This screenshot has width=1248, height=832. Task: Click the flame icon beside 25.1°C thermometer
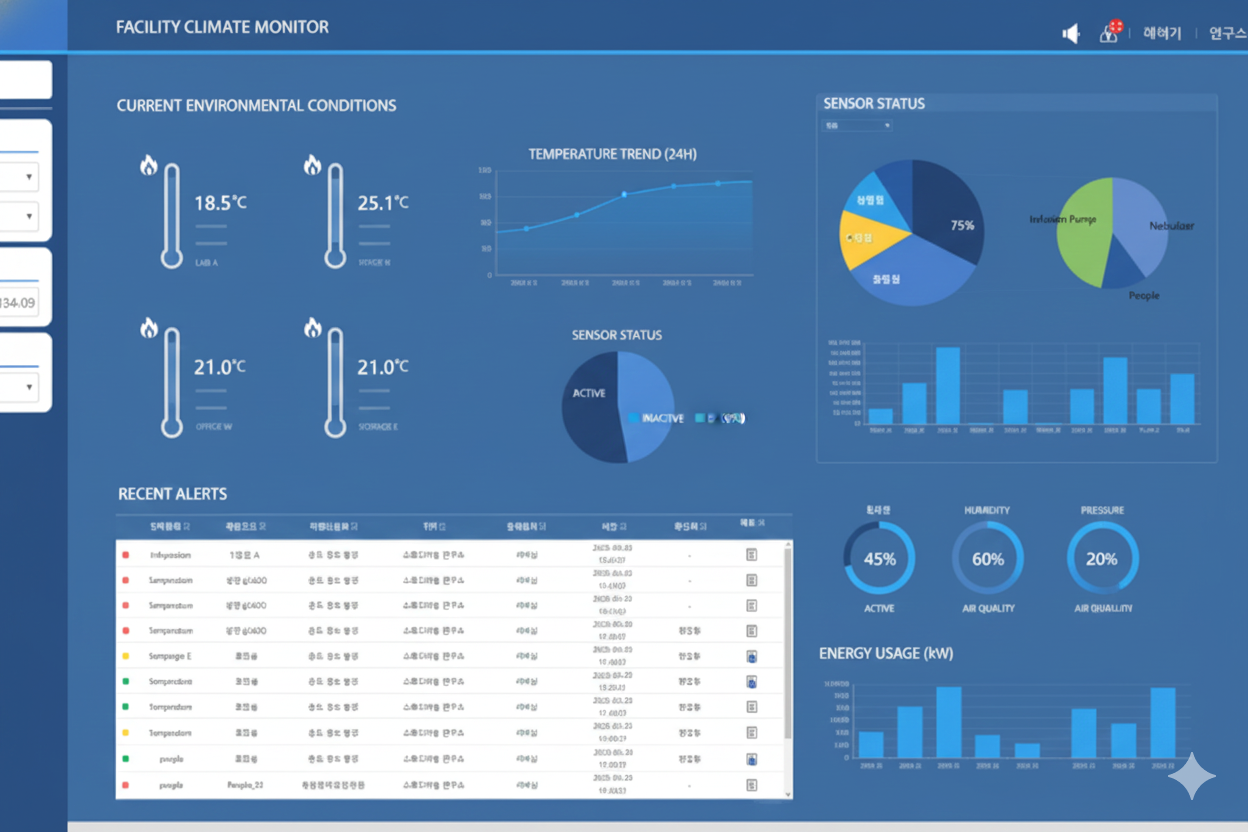coord(313,165)
